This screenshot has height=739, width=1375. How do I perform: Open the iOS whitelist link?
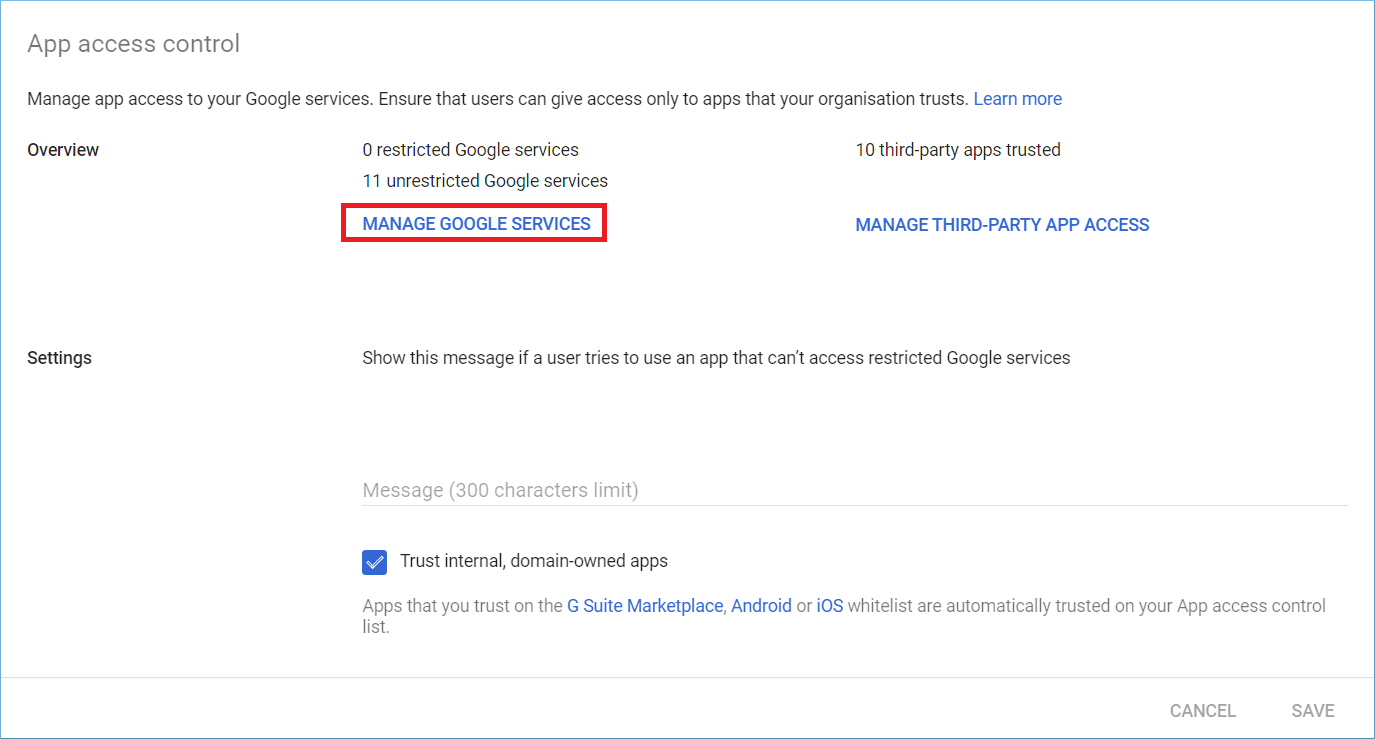pyautogui.click(x=830, y=606)
